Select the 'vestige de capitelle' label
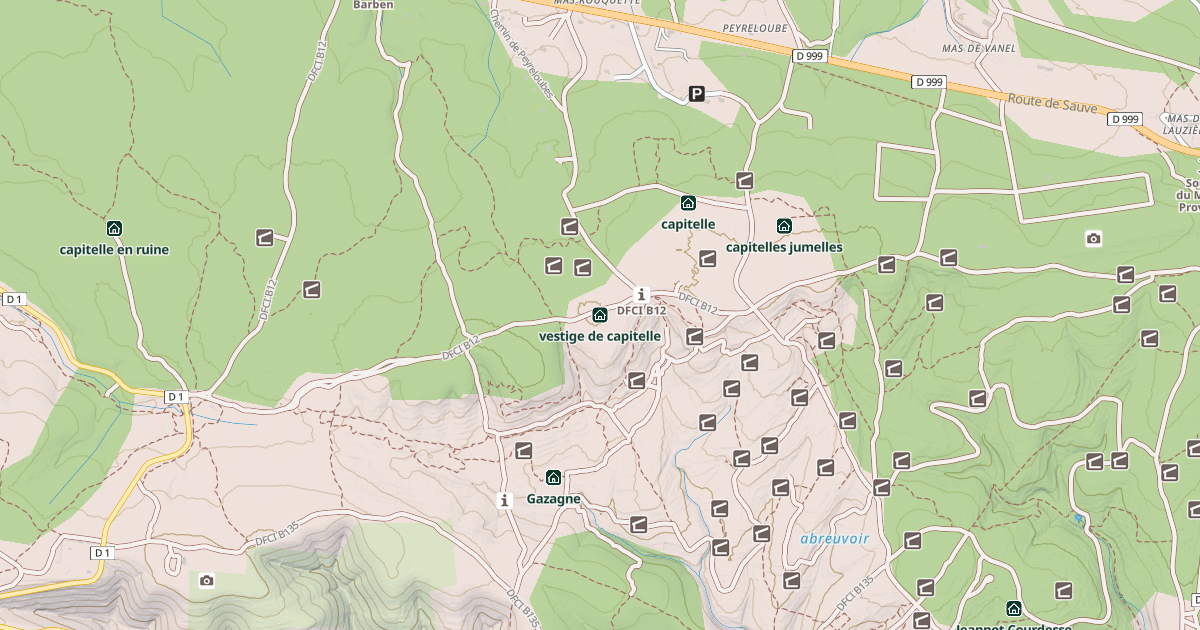 coord(600,336)
